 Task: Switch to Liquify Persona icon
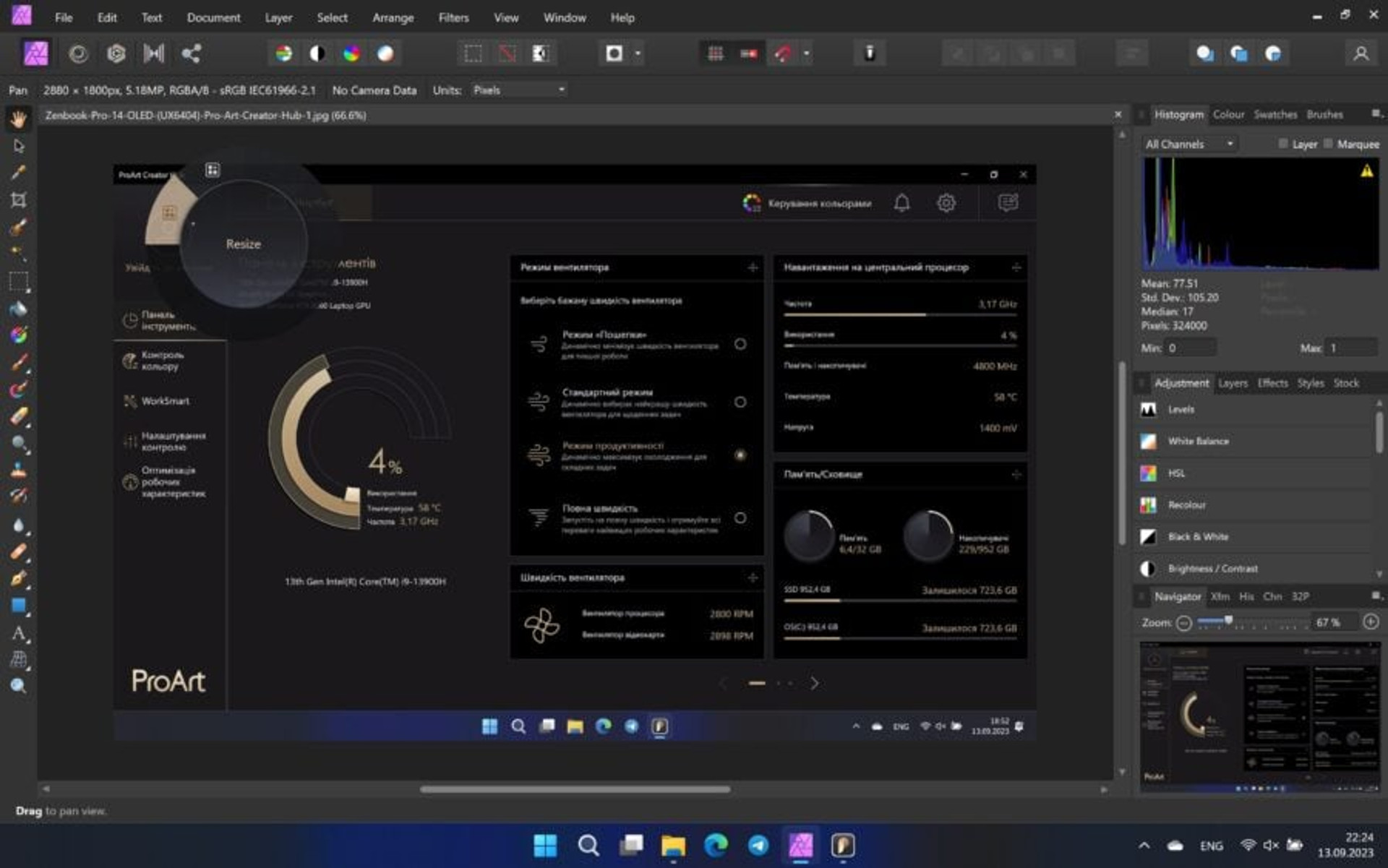click(x=78, y=53)
